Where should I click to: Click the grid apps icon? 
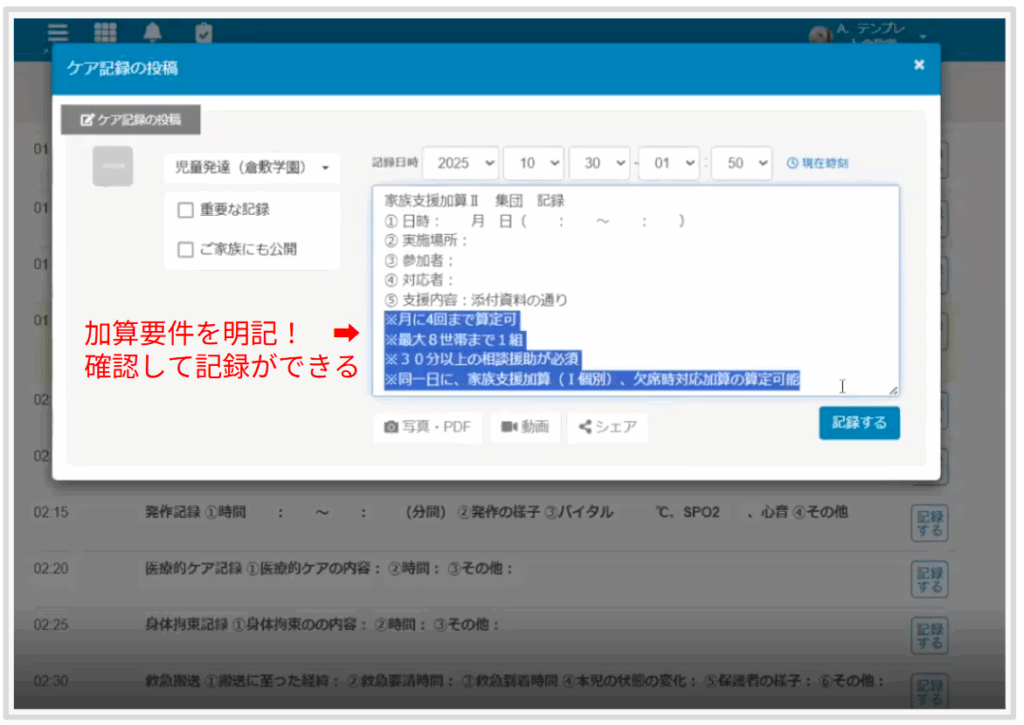tap(105, 32)
